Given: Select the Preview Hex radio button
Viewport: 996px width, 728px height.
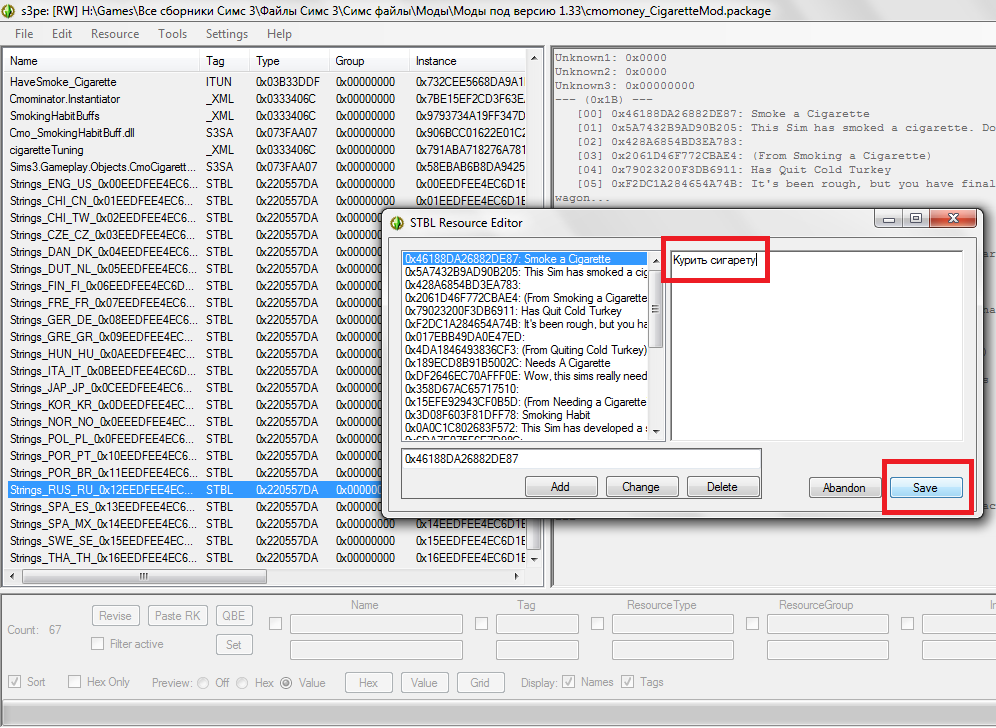Looking at the screenshot, I should (x=244, y=683).
